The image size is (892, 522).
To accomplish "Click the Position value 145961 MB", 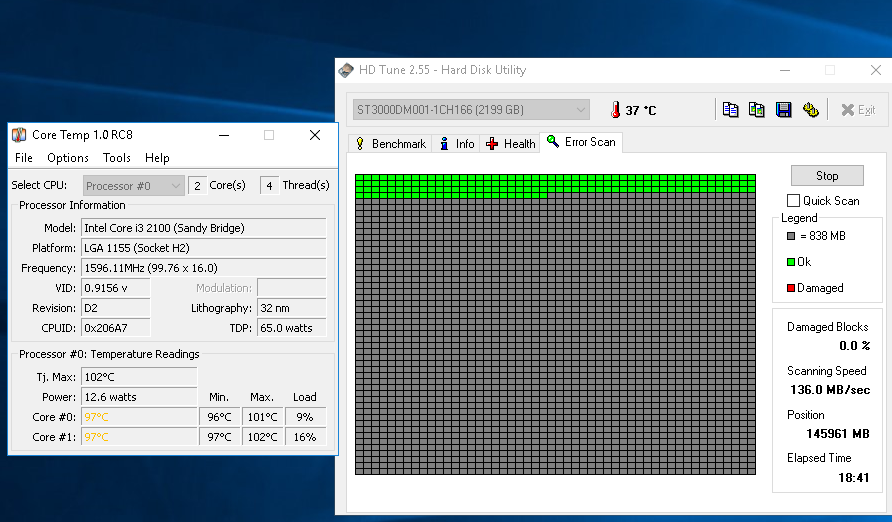I will 837,434.
